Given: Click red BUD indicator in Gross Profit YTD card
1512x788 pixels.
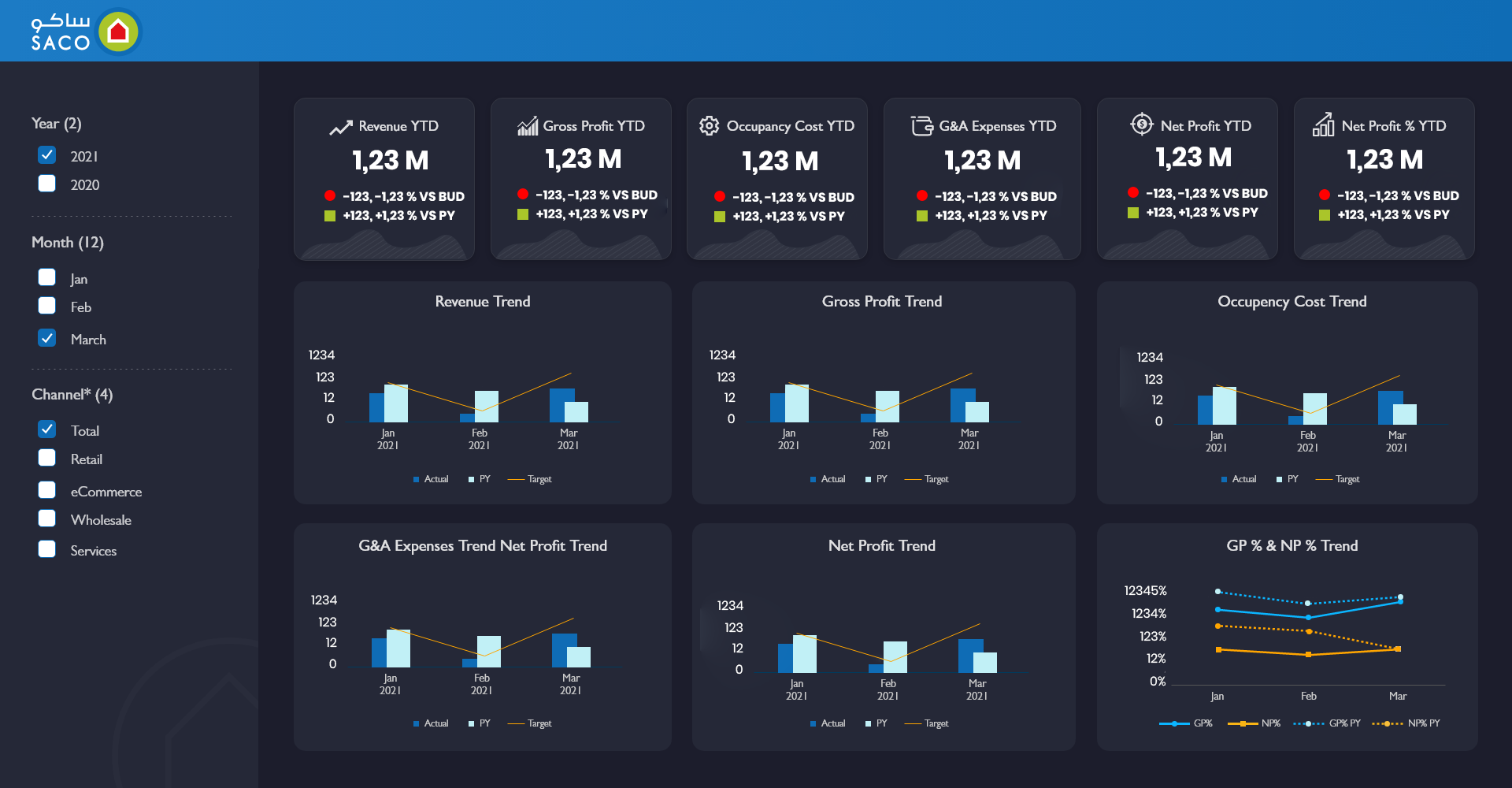Looking at the screenshot, I should coord(522,194).
